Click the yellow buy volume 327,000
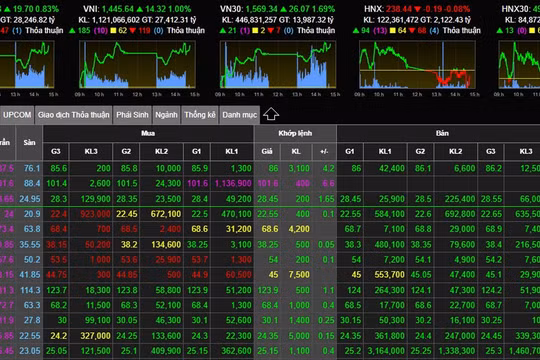The width and height of the screenshot is (540, 360). (95, 336)
